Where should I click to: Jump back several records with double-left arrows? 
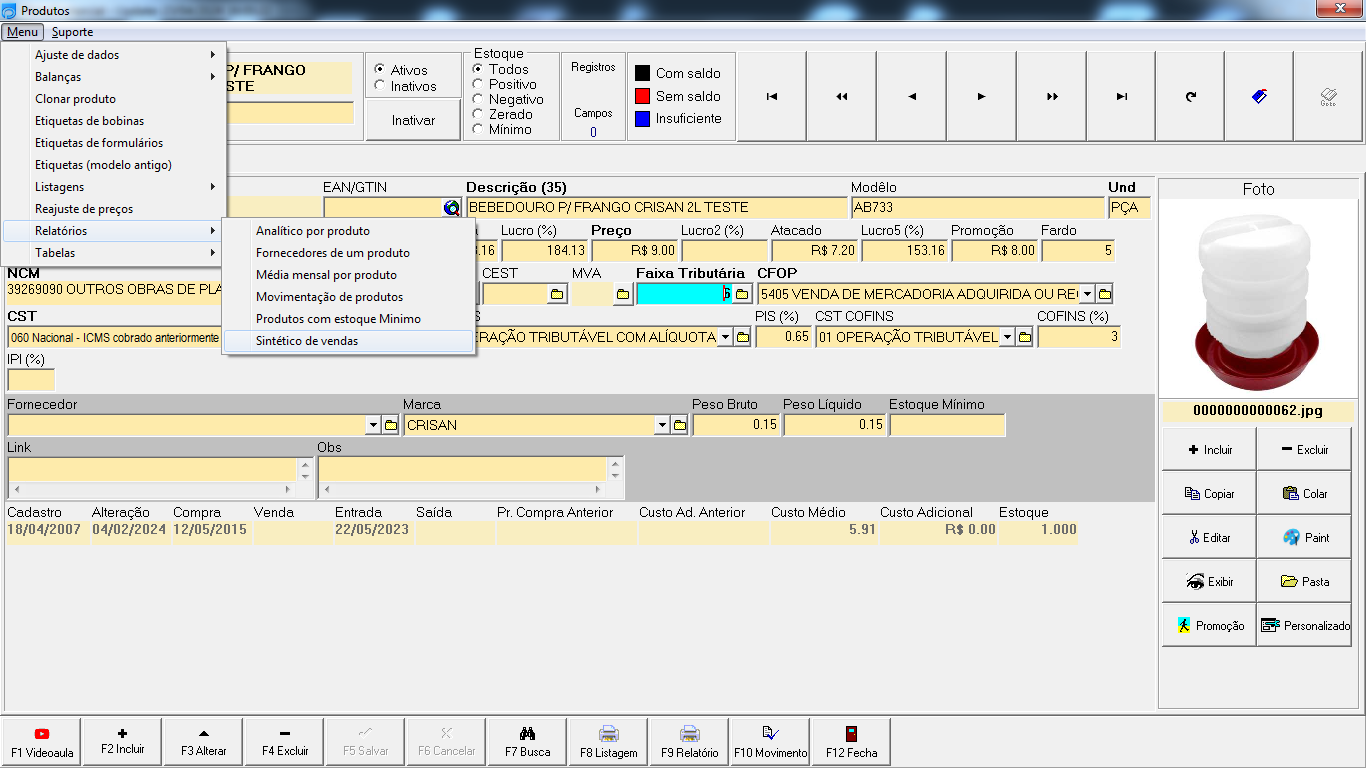point(841,96)
